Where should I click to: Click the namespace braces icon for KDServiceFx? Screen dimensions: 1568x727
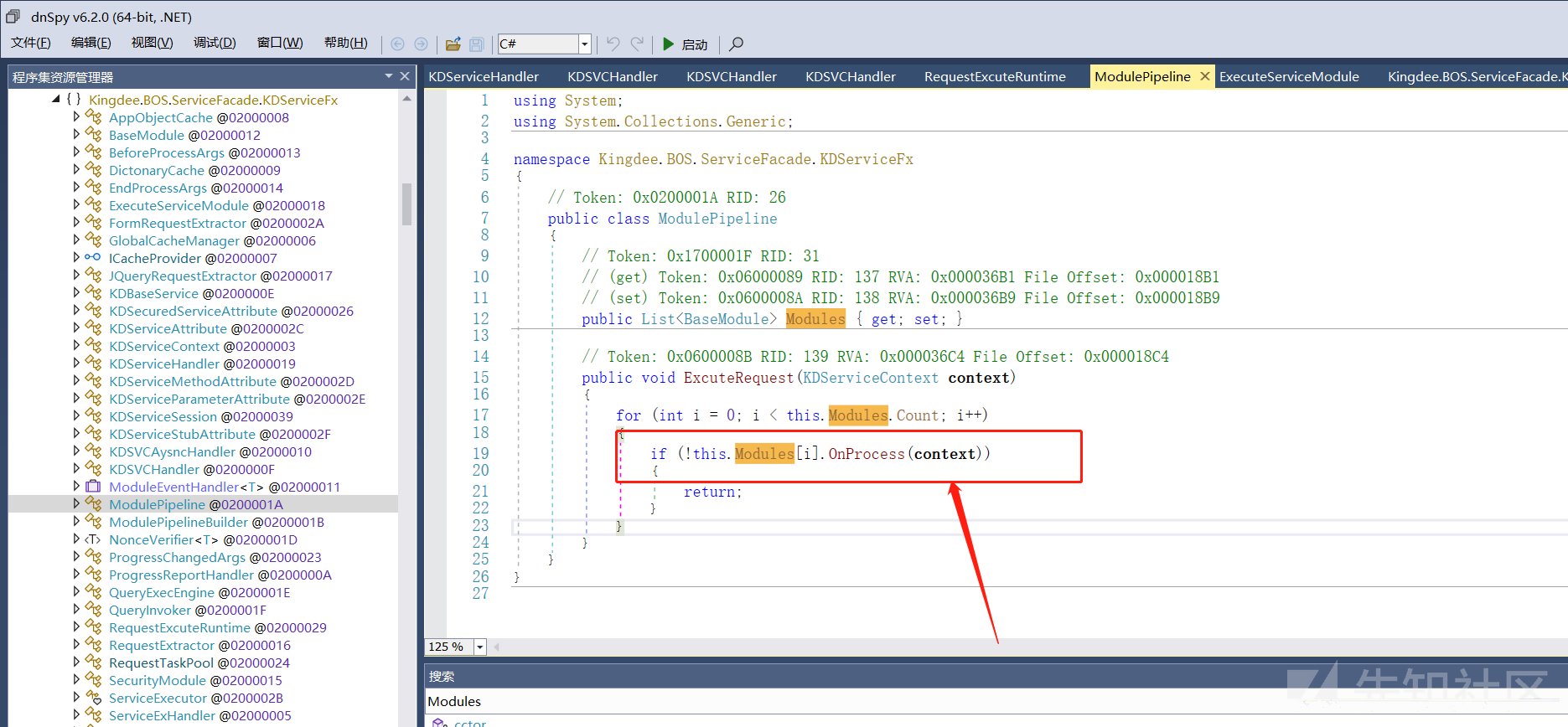[74, 99]
